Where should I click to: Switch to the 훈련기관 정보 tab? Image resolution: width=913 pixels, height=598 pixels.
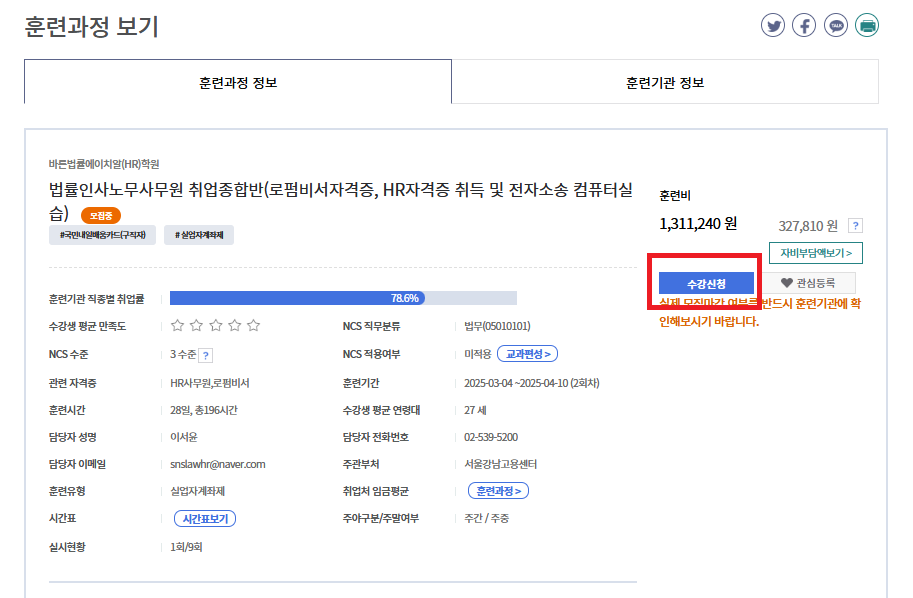665,82
